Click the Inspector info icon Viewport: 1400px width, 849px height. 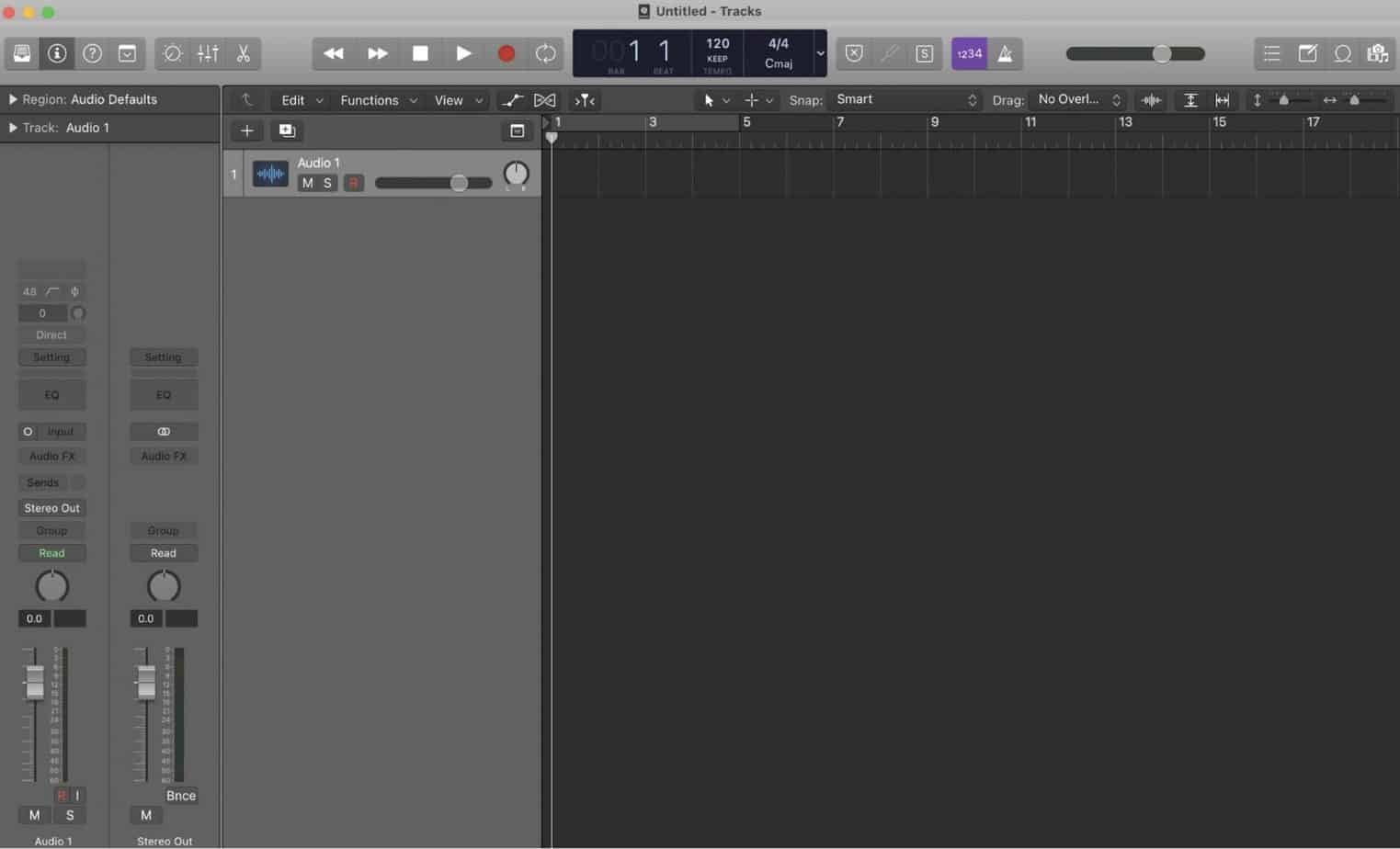click(57, 53)
